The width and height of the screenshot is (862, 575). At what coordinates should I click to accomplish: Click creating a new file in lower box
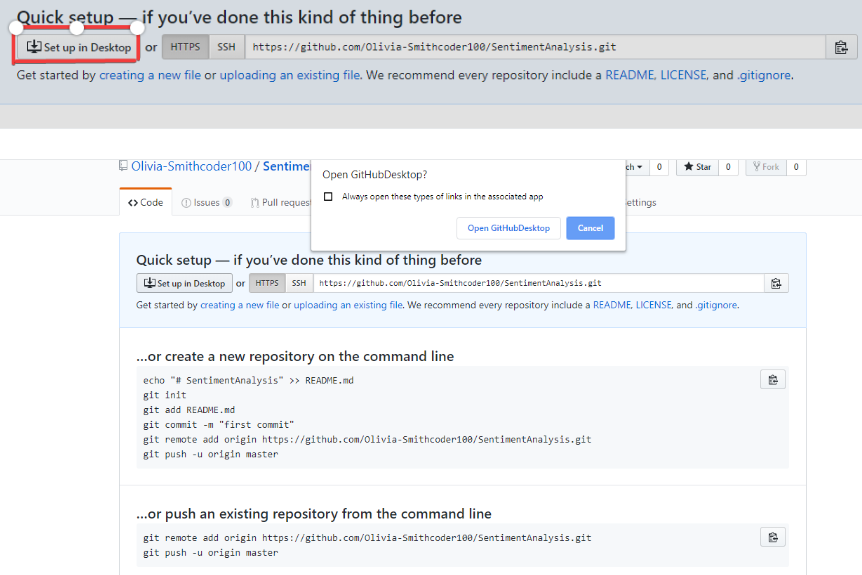(240, 305)
